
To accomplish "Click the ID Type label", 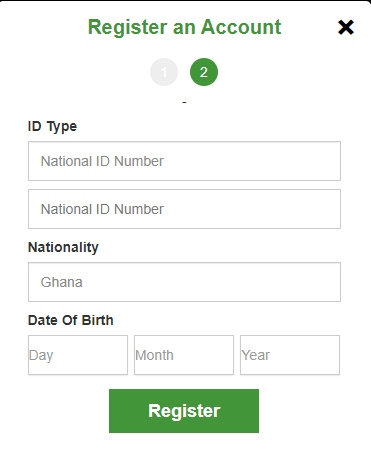I will (x=52, y=127).
